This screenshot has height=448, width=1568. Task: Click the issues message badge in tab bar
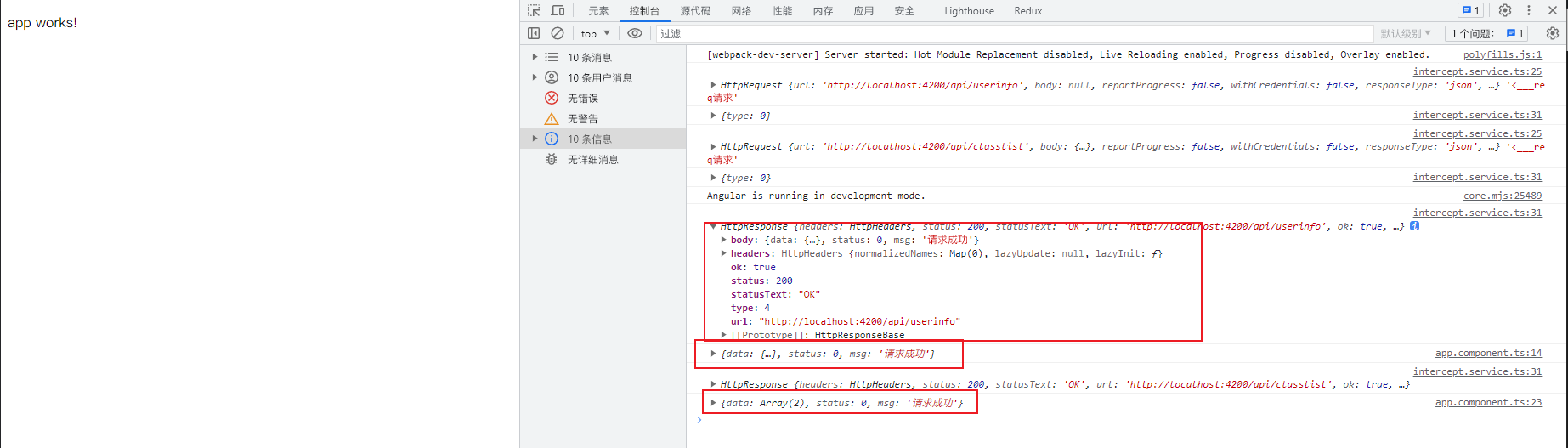(x=1470, y=10)
